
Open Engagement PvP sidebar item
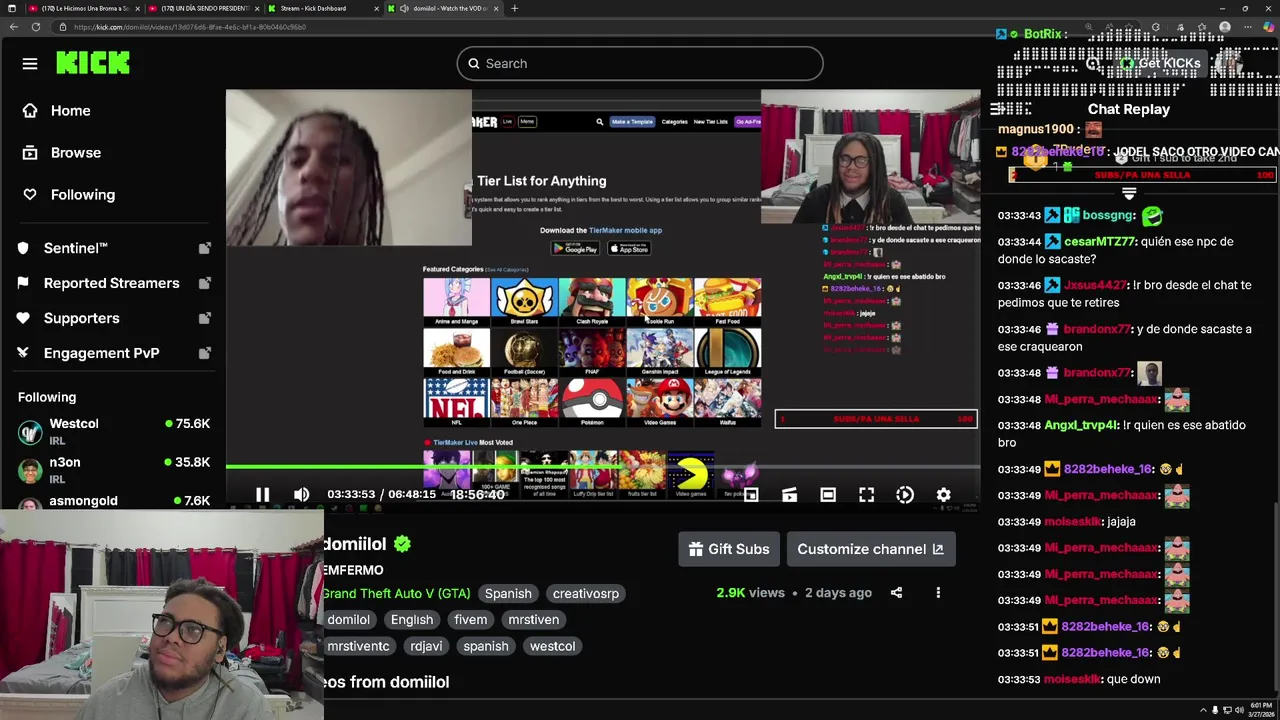click(101, 353)
